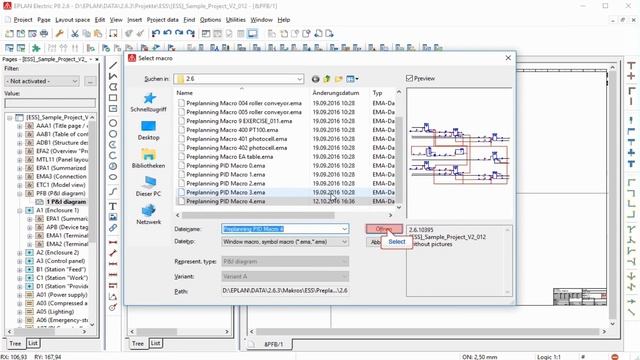
Task: Open Schnellzugriff quick access location
Action: point(149,102)
